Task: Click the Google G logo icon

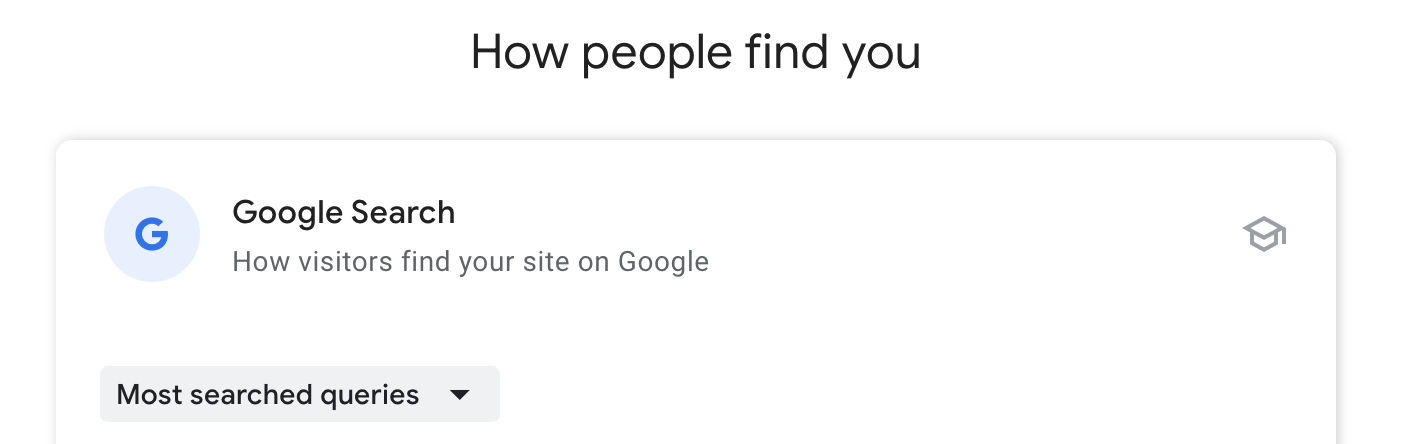Action: coord(152,235)
